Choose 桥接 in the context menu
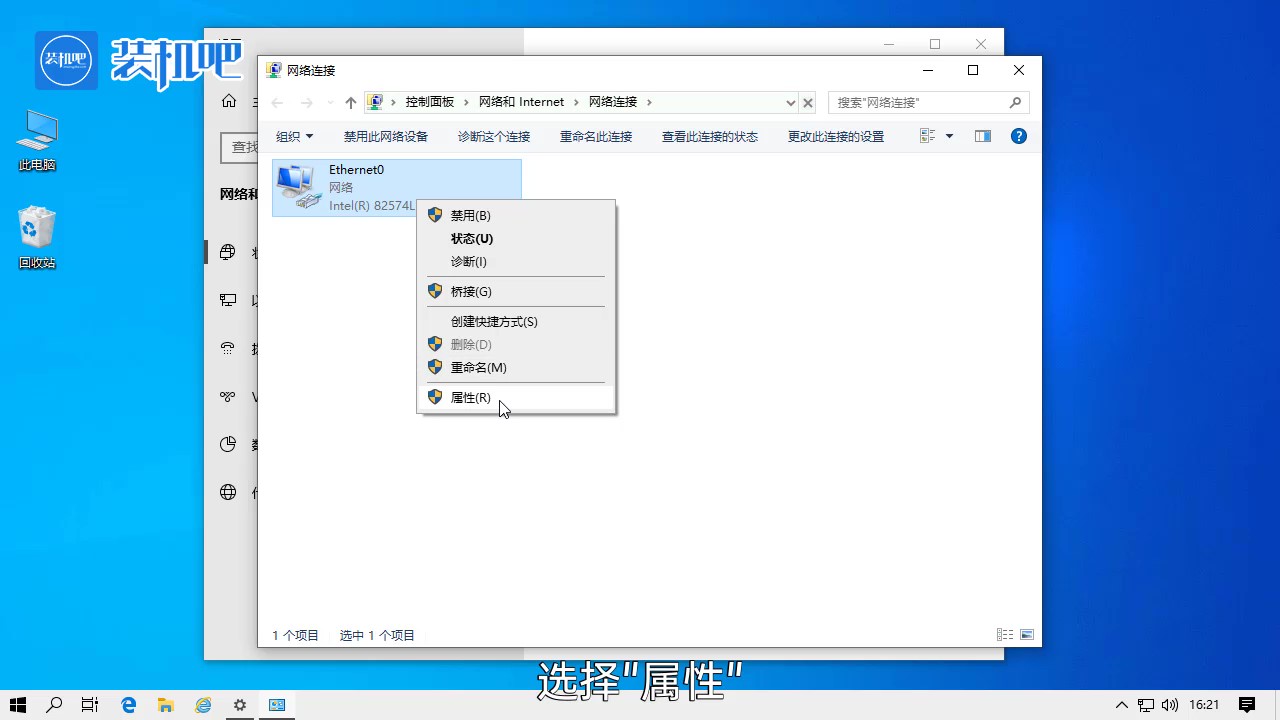 pyautogui.click(x=470, y=291)
